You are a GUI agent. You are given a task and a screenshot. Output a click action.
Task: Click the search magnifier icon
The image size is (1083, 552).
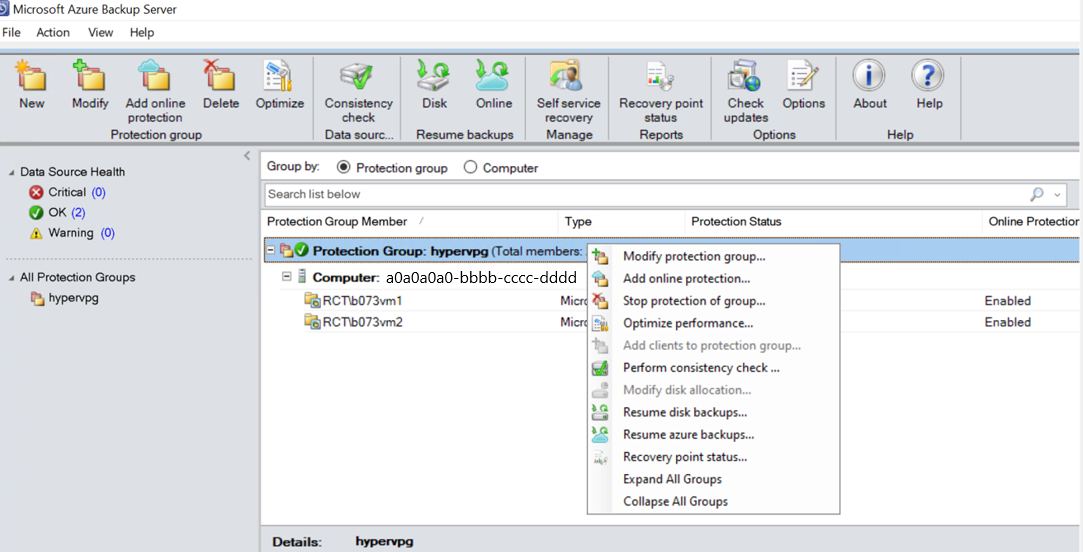(x=1036, y=194)
